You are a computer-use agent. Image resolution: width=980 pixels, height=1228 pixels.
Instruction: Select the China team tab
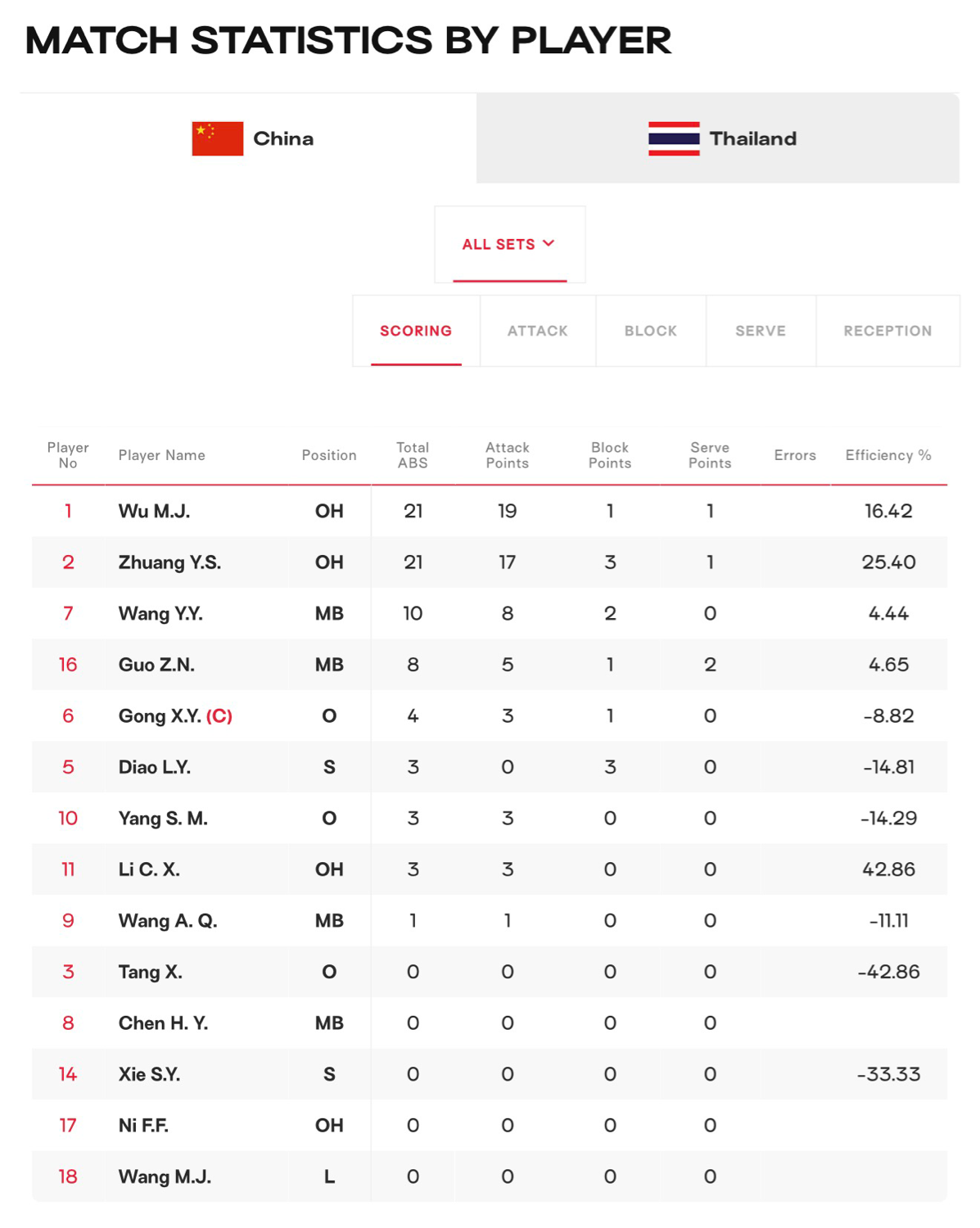pyautogui.click(x=248, y=138)
